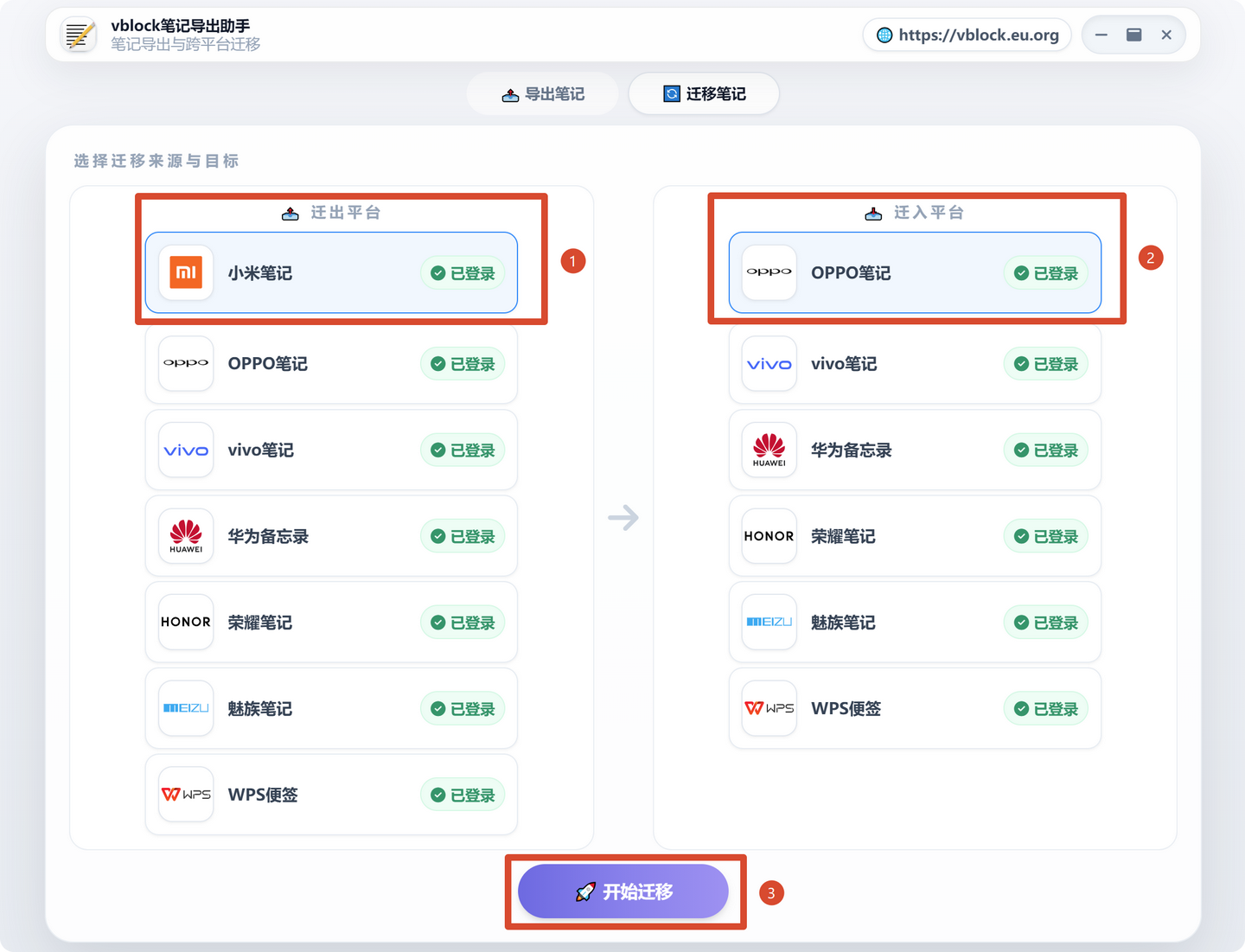Click the vivo logo in 迁出平台 list
The width and height of the screenshot is (1245, 952).
tap(186, 450)
